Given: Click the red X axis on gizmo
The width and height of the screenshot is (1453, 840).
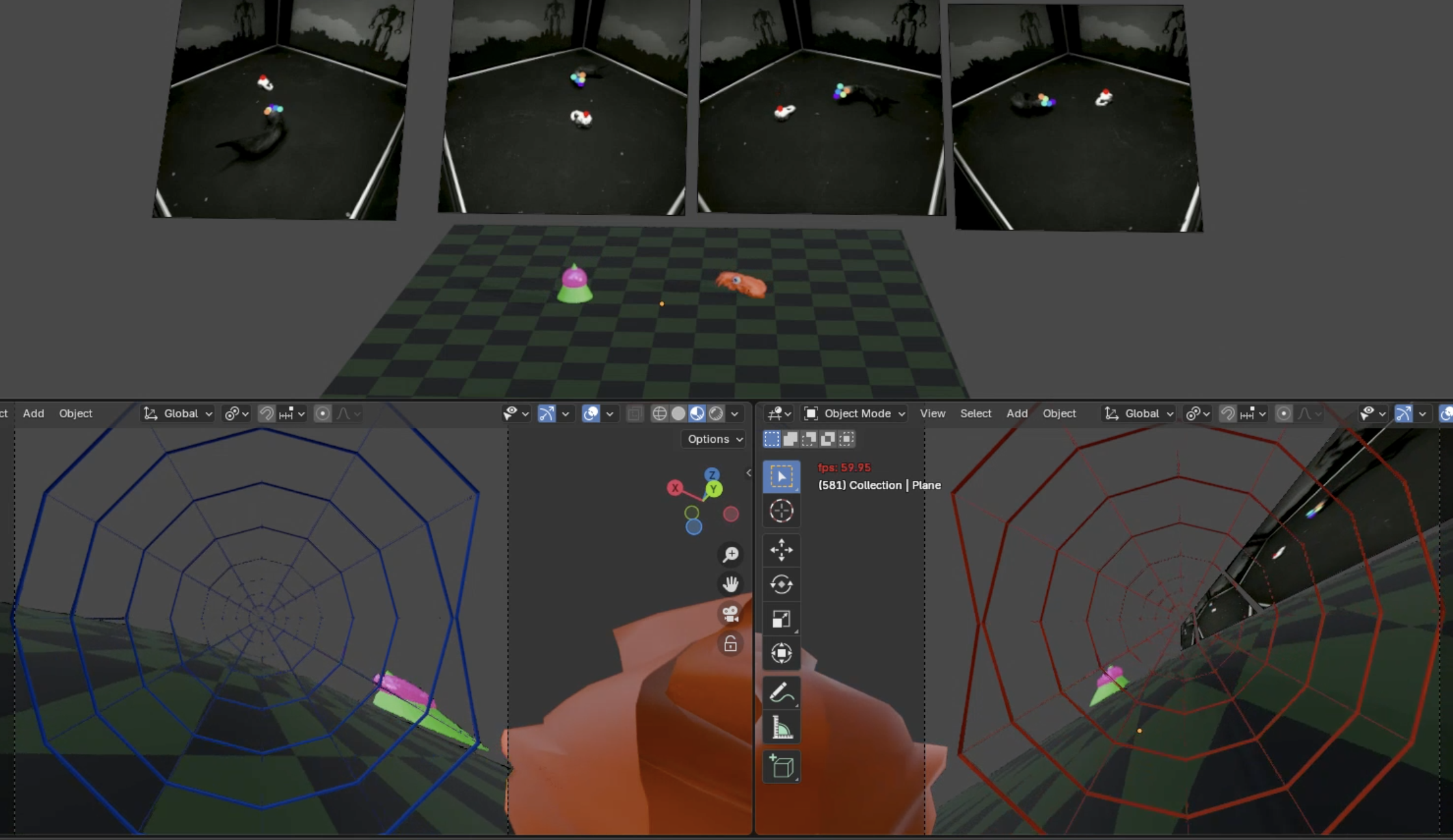Looking at the screenshot, I should (x=675, y=488).
